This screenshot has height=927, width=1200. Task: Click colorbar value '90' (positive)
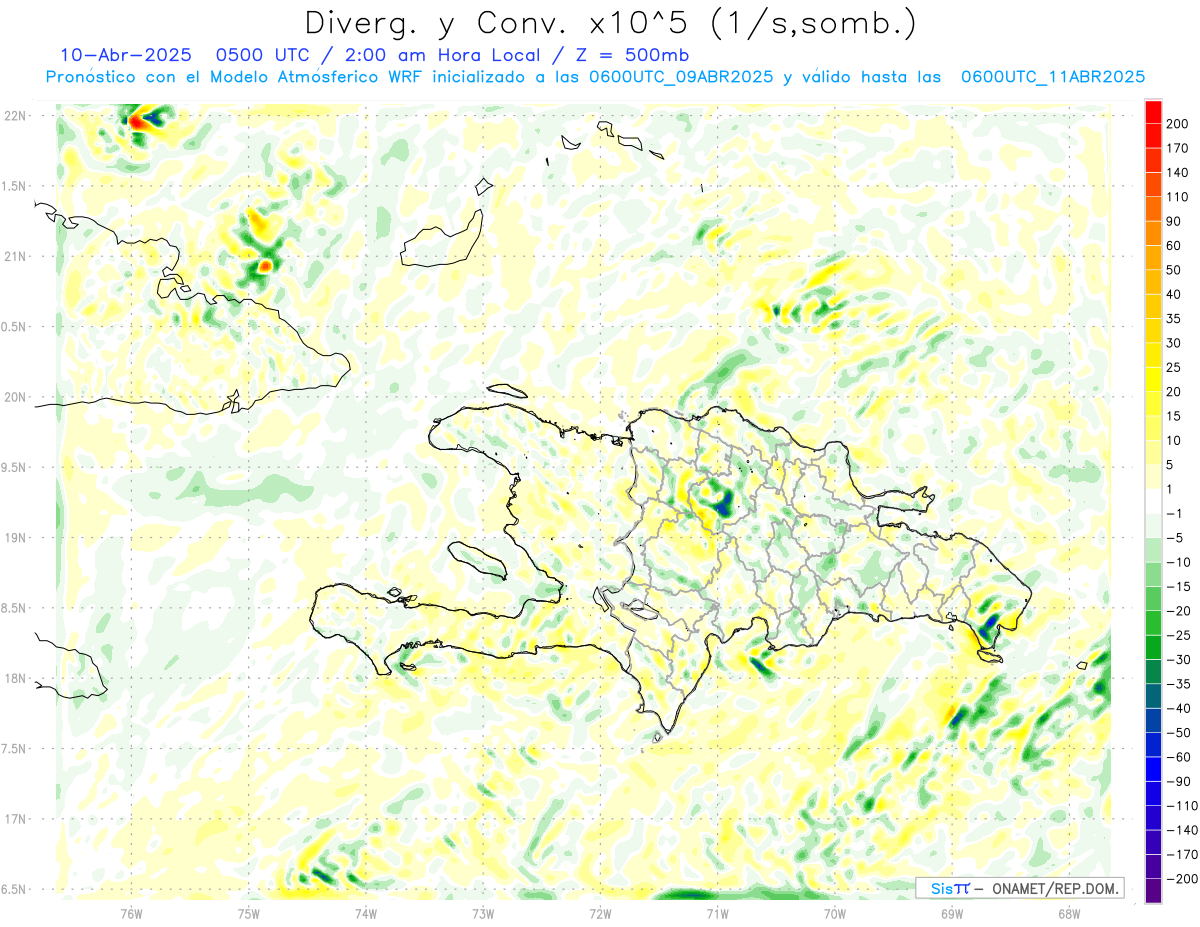point(1174,221)
